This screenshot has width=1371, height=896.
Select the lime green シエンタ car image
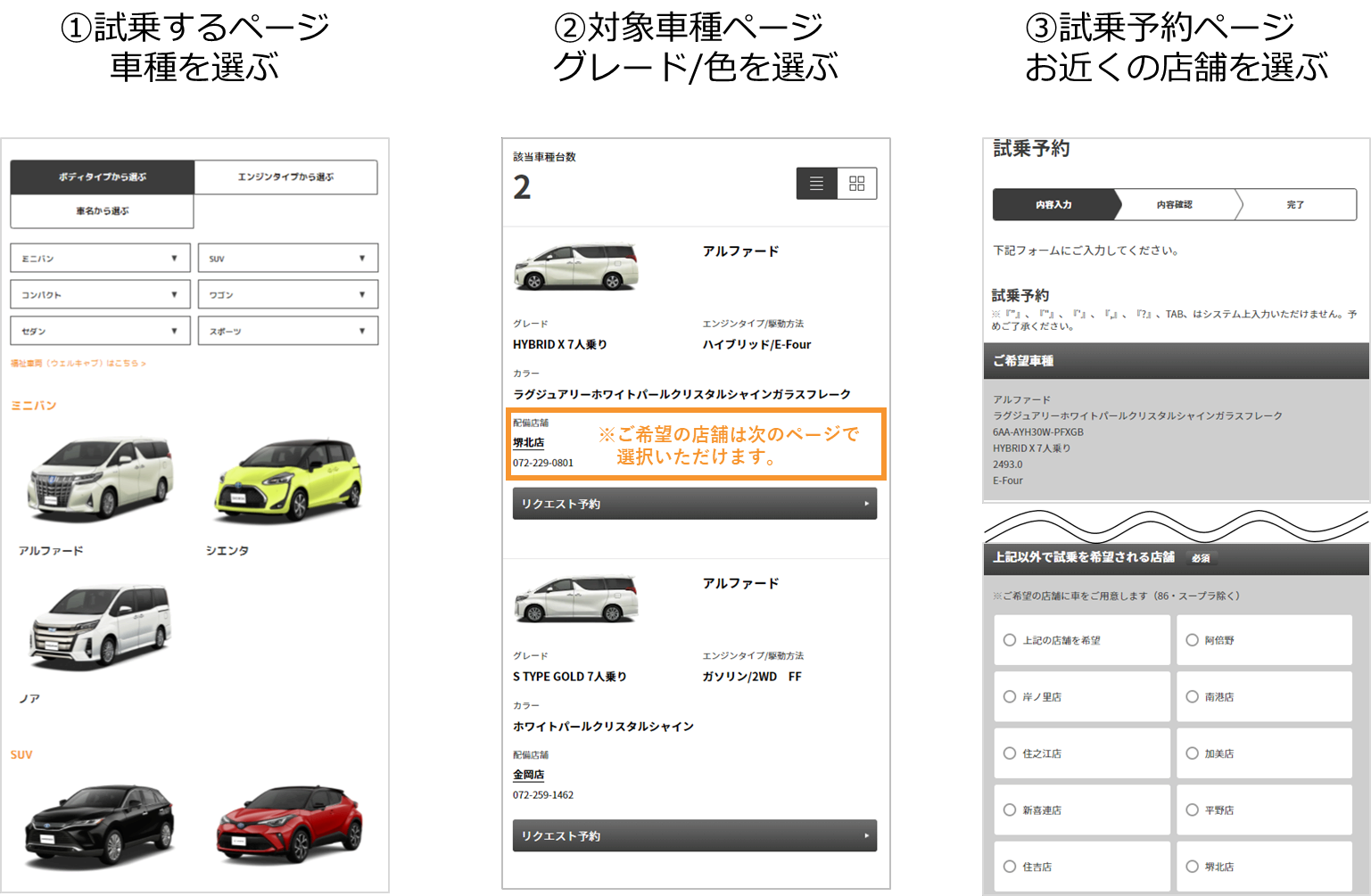tap(287, 479)
